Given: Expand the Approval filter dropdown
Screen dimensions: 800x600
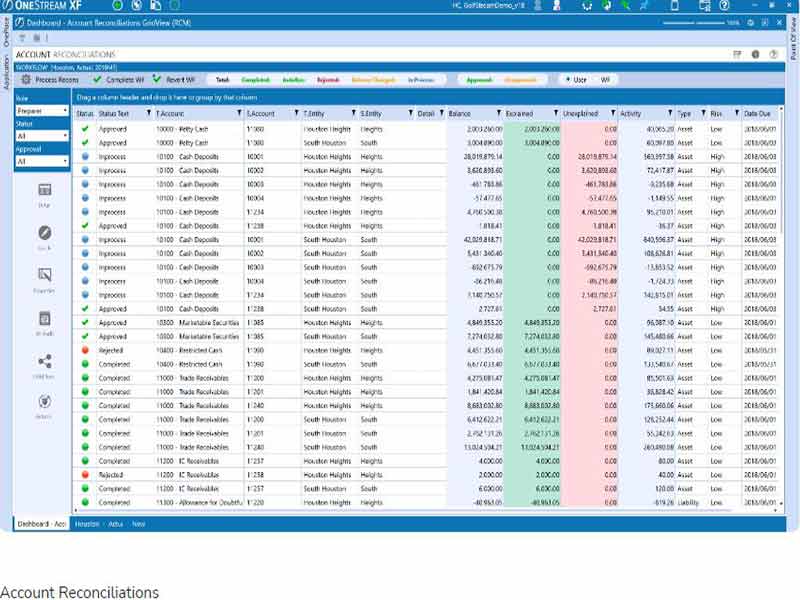Looking at the screenshot, I should coord(42,161).
